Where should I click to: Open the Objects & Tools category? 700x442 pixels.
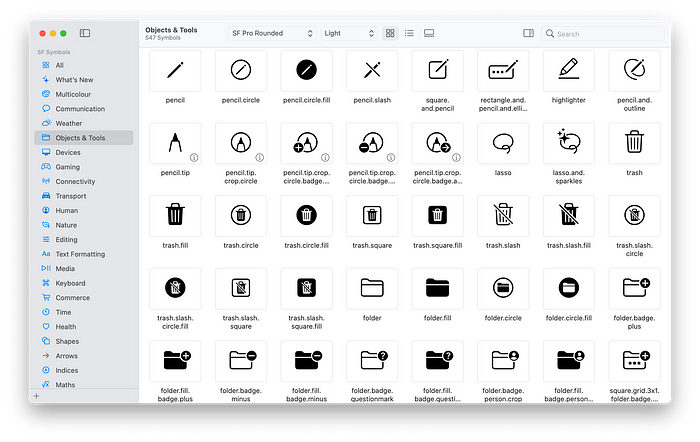(x=84, y=138)
